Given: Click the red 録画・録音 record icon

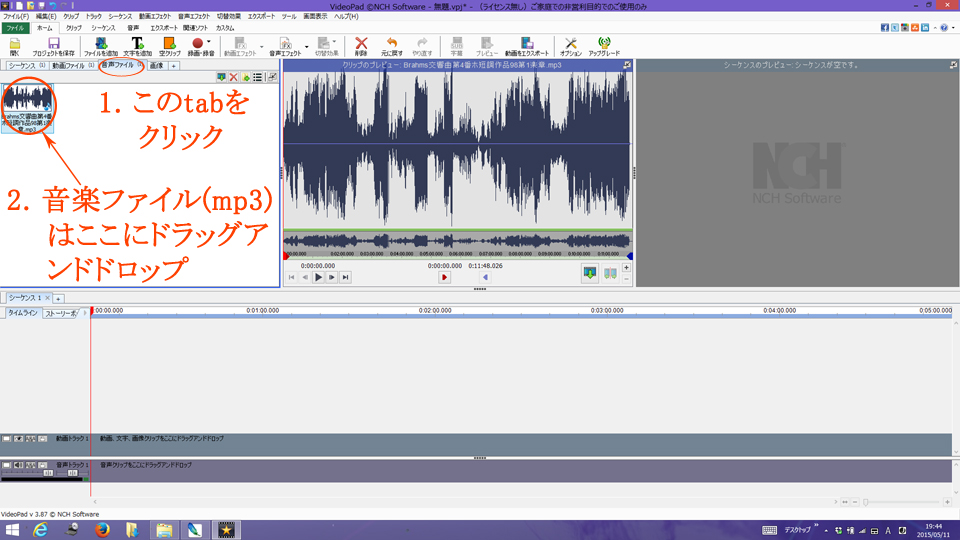Looking at the screenshot, I should 197,43.
